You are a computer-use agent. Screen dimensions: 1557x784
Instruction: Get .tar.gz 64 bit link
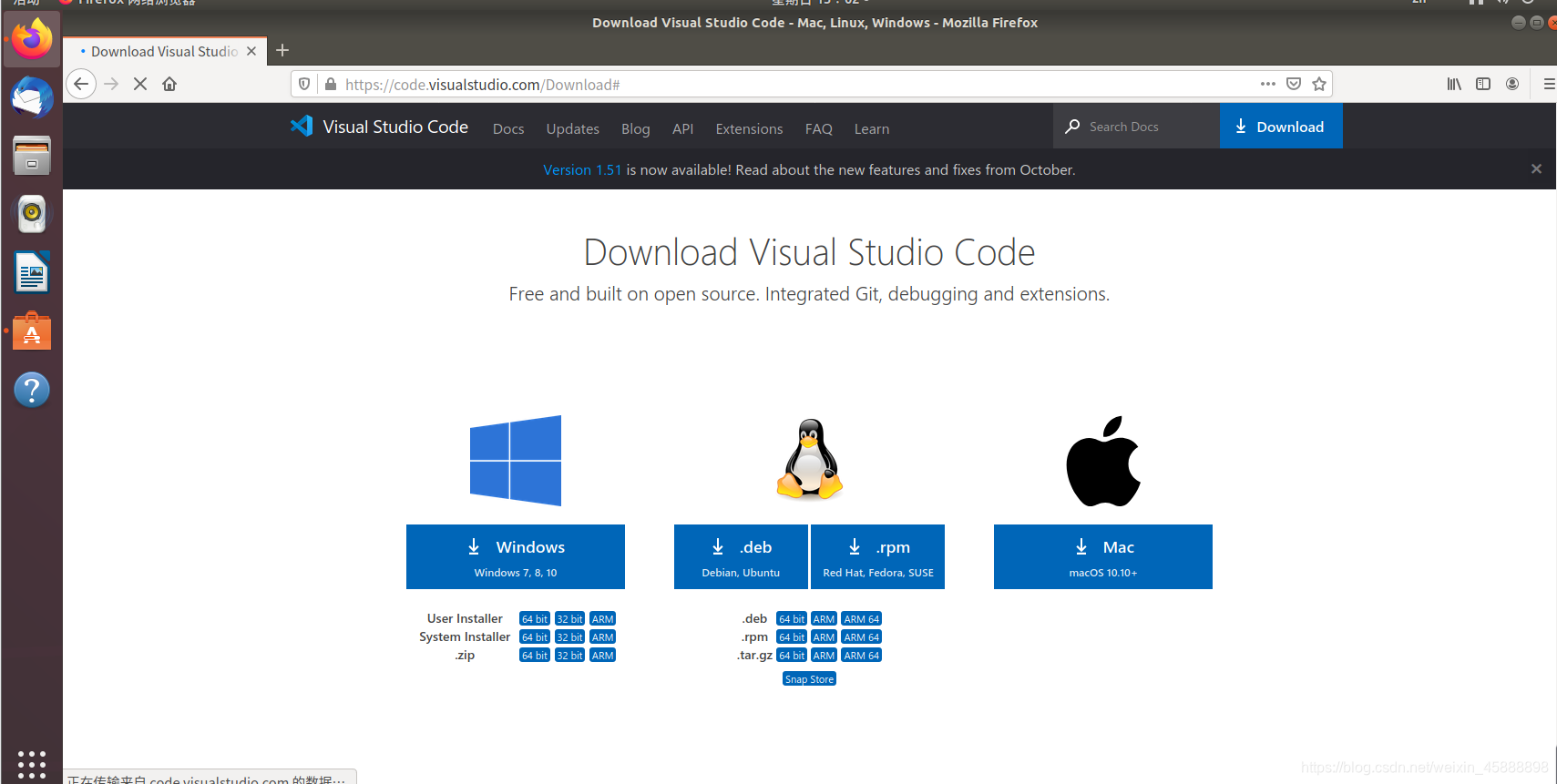[x=792, y=656]
